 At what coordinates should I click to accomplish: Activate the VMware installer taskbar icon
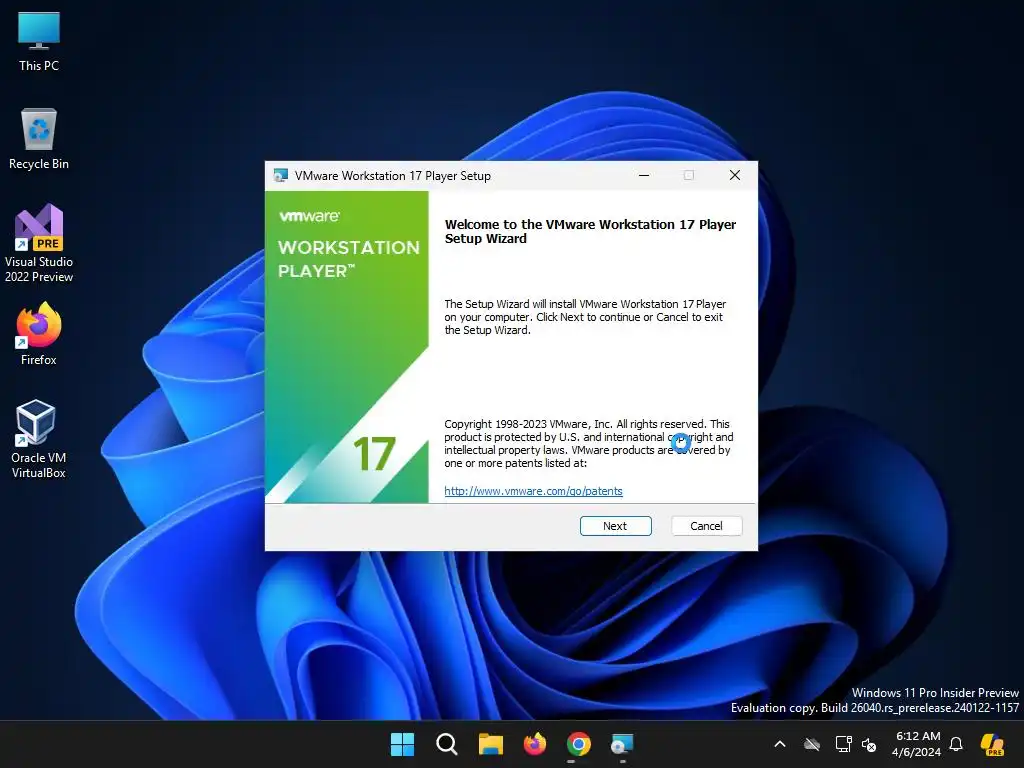(622, 744)
